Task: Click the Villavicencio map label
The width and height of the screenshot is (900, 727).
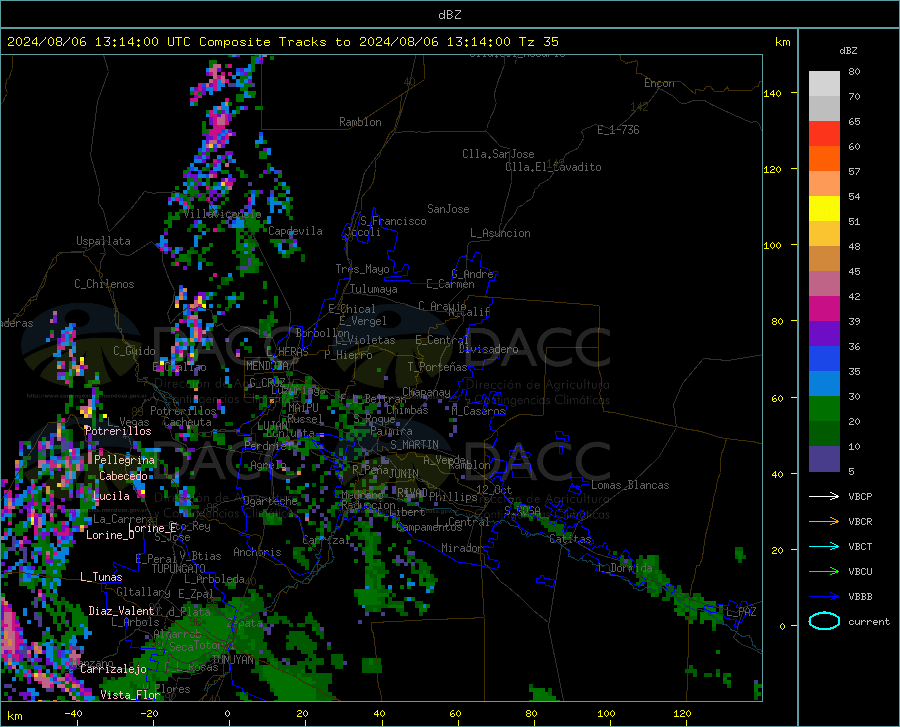Action: pos(223,214)
